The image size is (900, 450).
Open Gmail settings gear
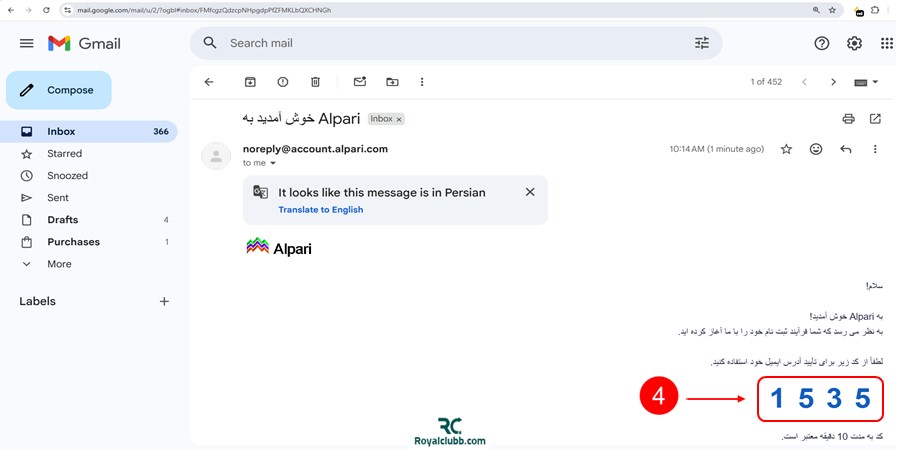(x=854, y=43)
